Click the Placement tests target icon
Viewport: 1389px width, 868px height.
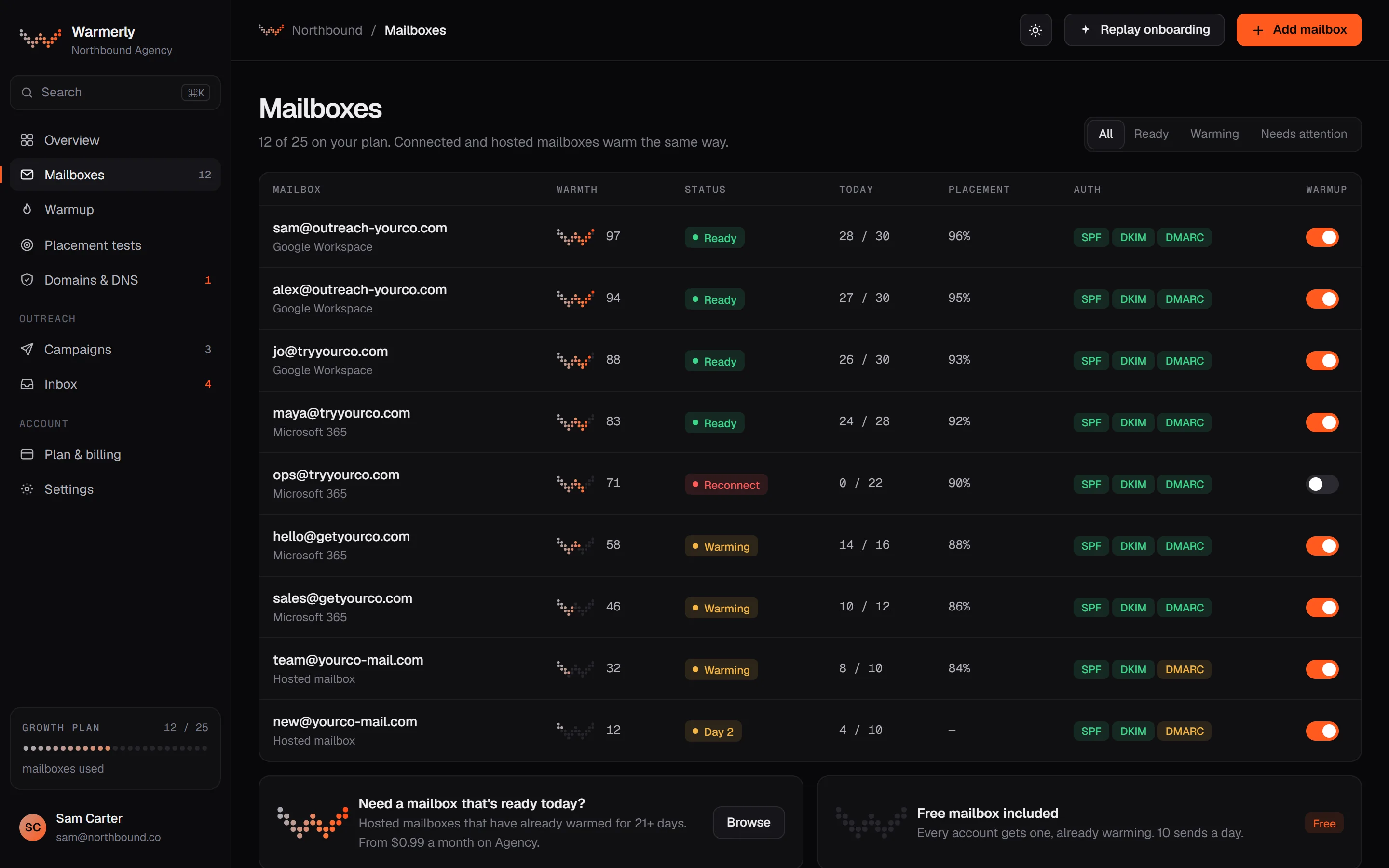click(27, 245)
